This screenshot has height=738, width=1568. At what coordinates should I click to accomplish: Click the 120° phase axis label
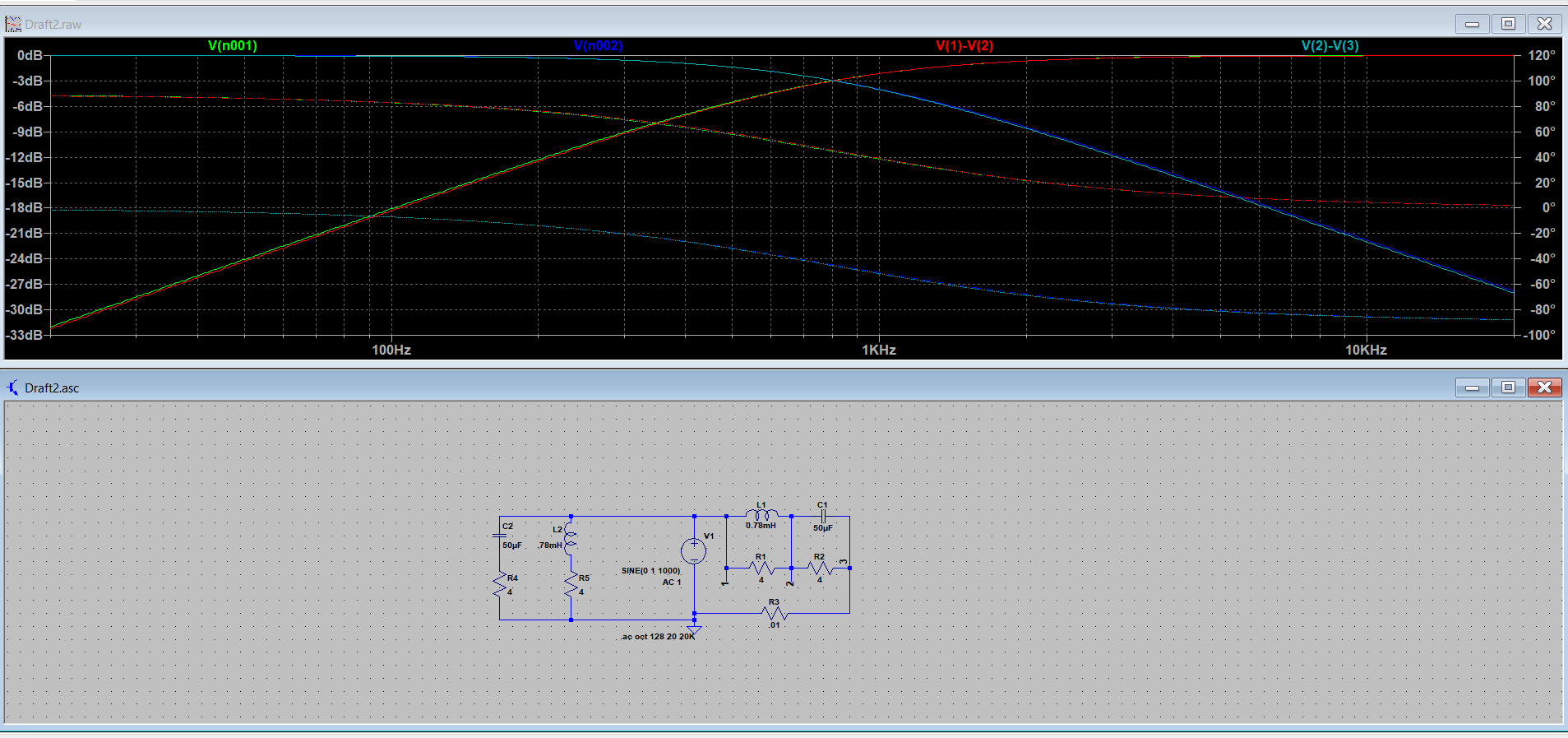click(1542, 55)
